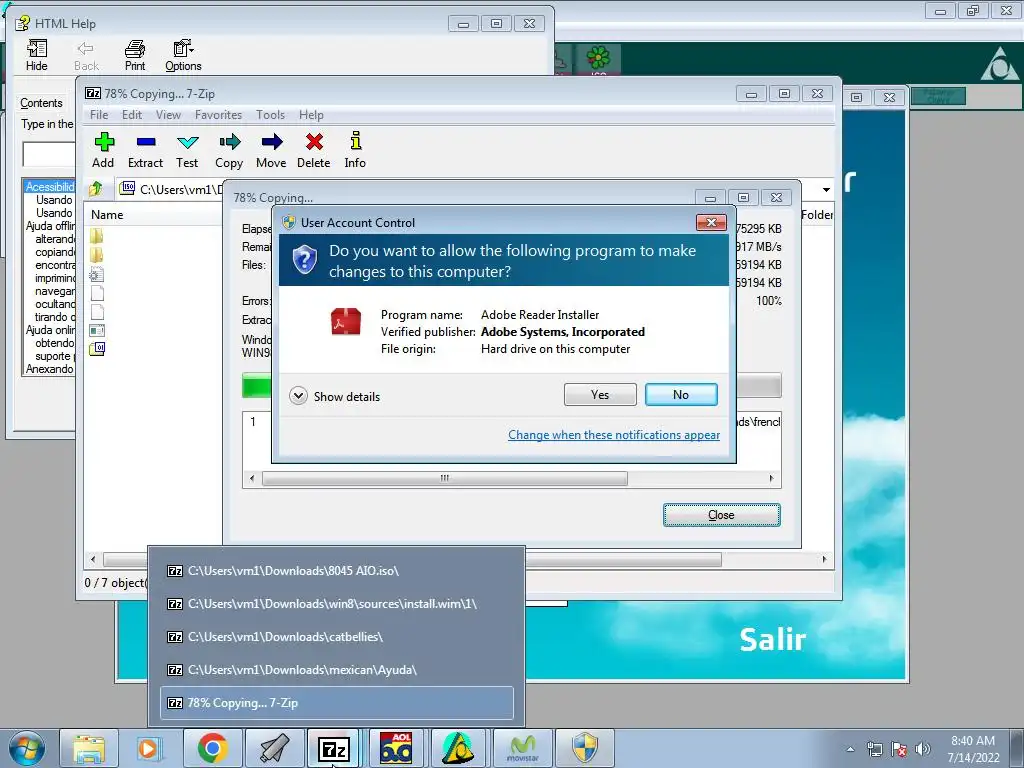Click the volume speaker tray icon

coord(923,749)
